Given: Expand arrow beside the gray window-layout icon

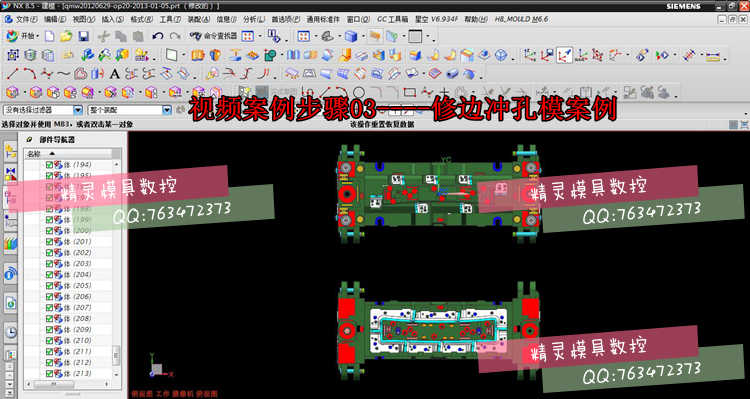Looking at the screenshot, I should click(428, 37).
